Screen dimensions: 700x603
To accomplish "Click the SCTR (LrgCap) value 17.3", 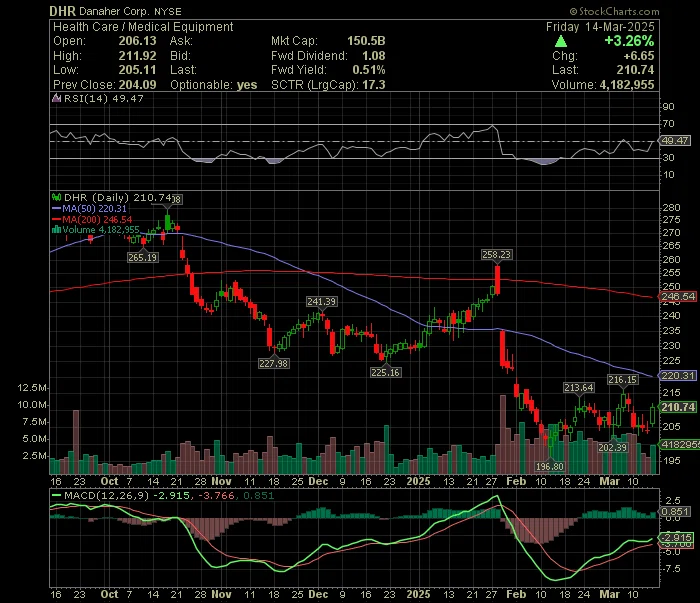I will click(374, 85).
